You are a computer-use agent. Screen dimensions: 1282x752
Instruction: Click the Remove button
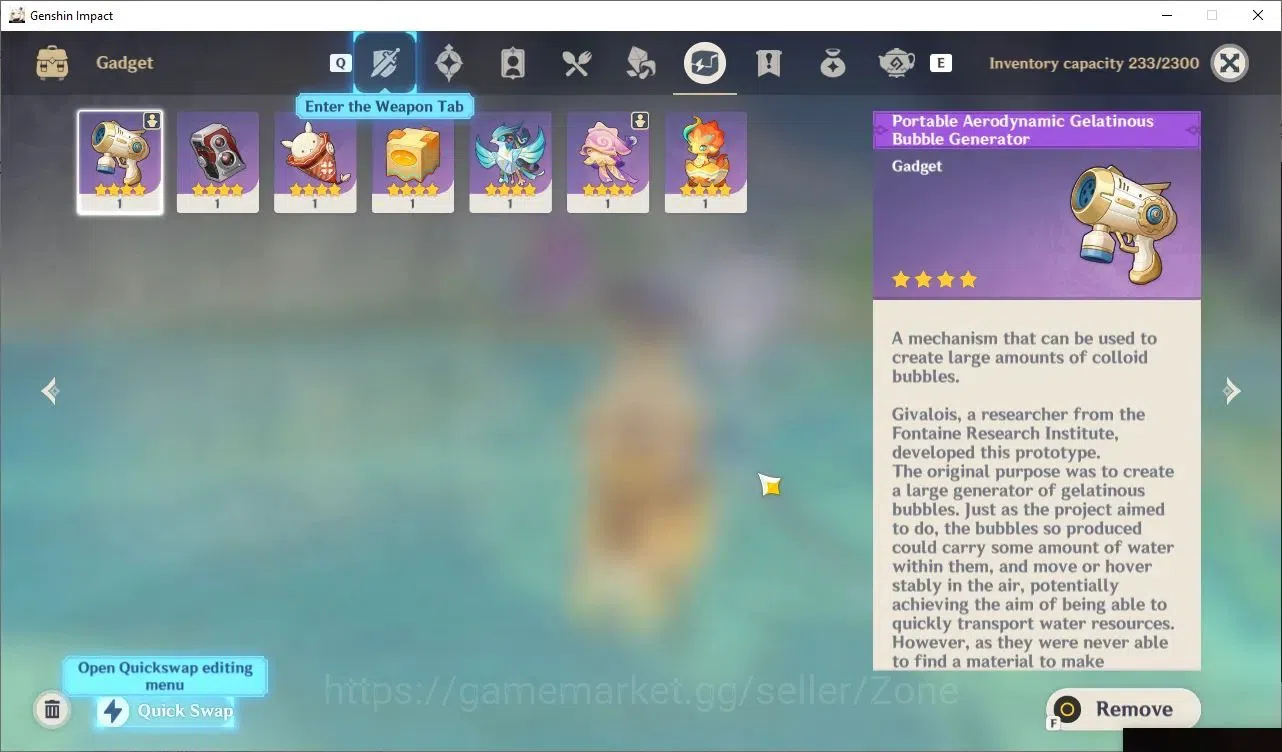click(x=1123, y=709)
